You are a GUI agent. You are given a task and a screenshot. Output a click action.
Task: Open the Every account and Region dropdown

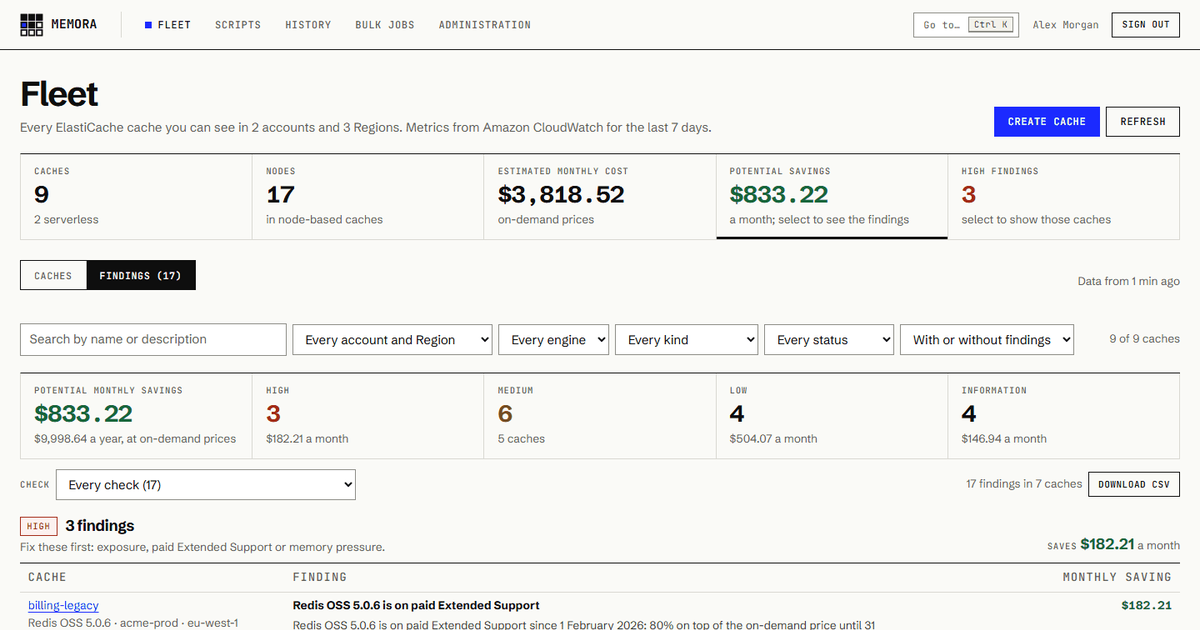pos(391,340)
